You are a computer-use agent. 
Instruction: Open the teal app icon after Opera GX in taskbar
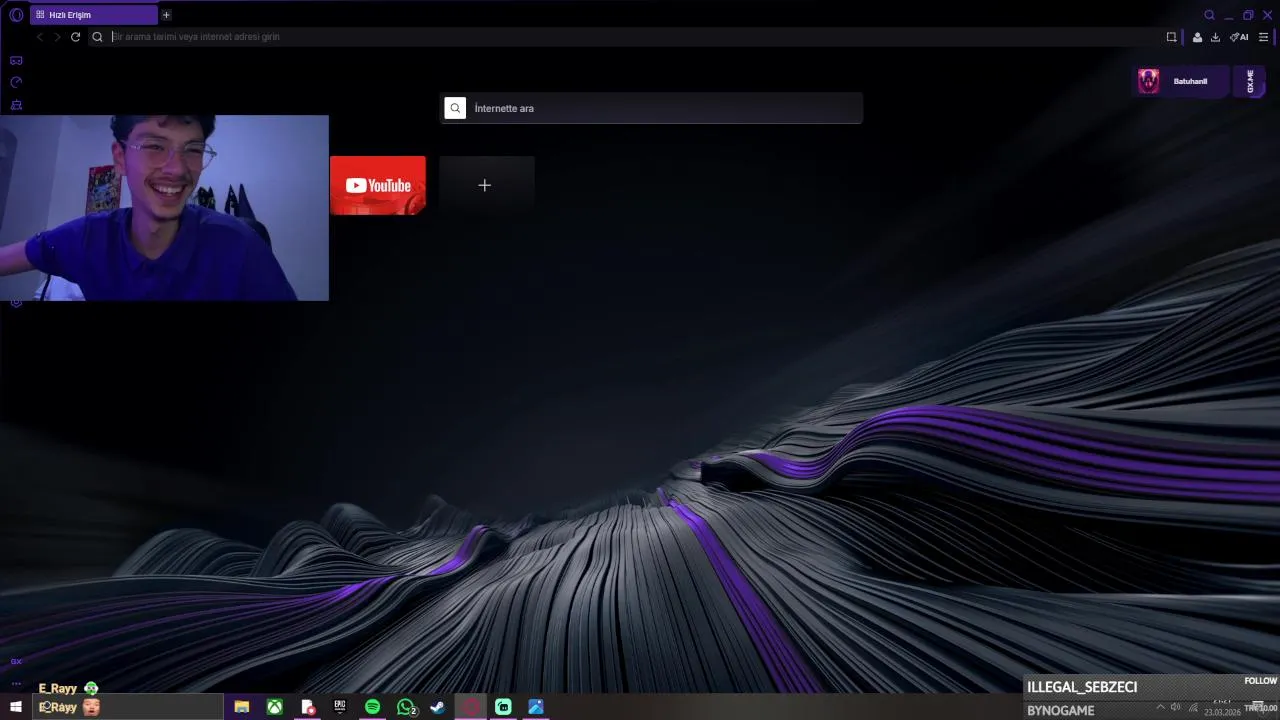[x=503, y=707]
